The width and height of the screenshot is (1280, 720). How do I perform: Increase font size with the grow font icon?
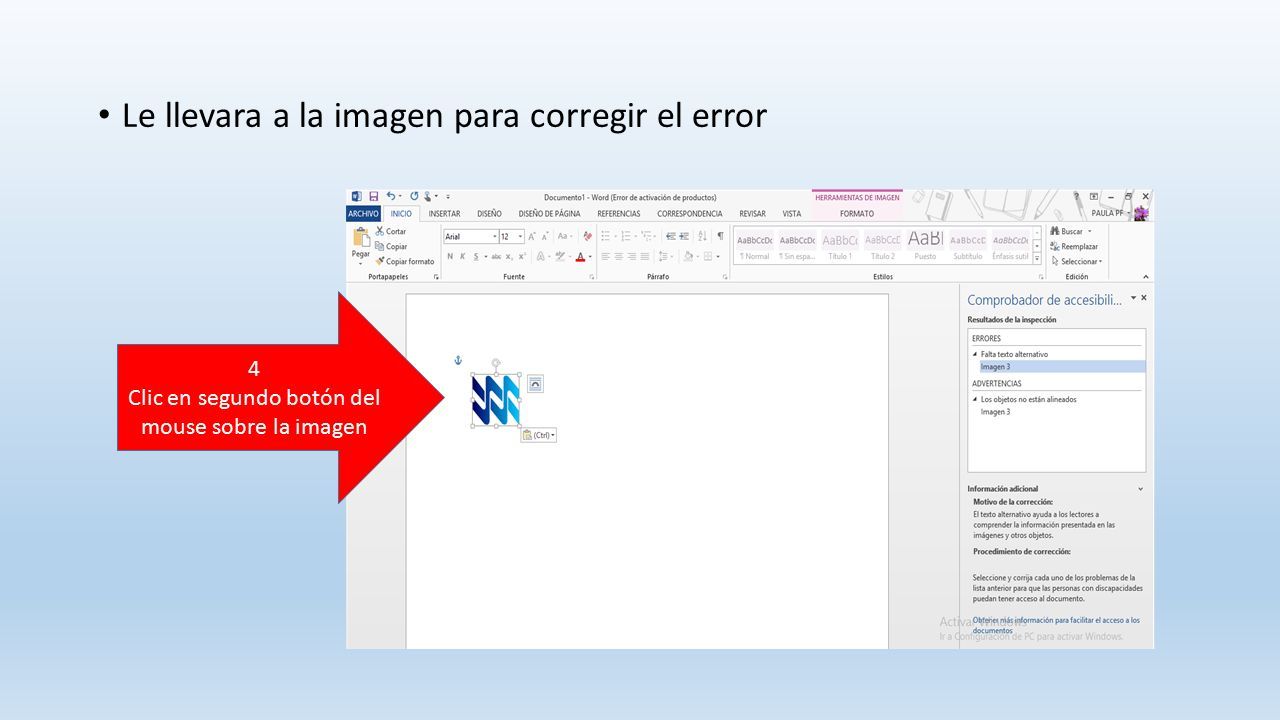point(533,237)
